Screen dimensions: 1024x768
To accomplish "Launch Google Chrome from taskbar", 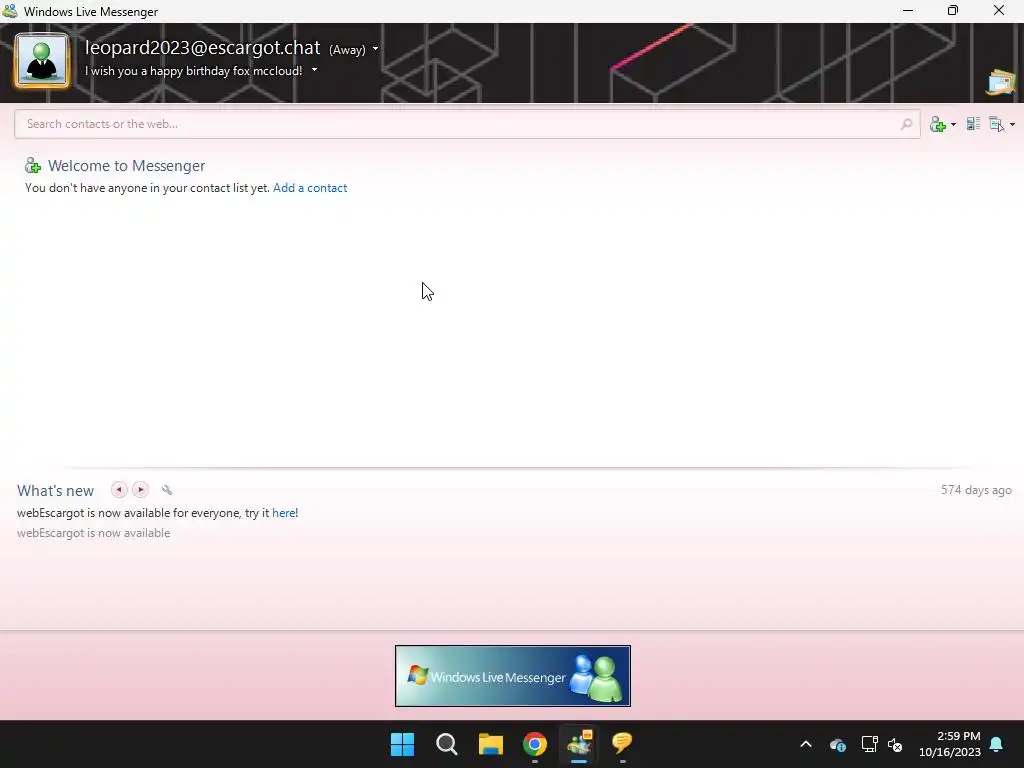I will click(x=535, y=744).
